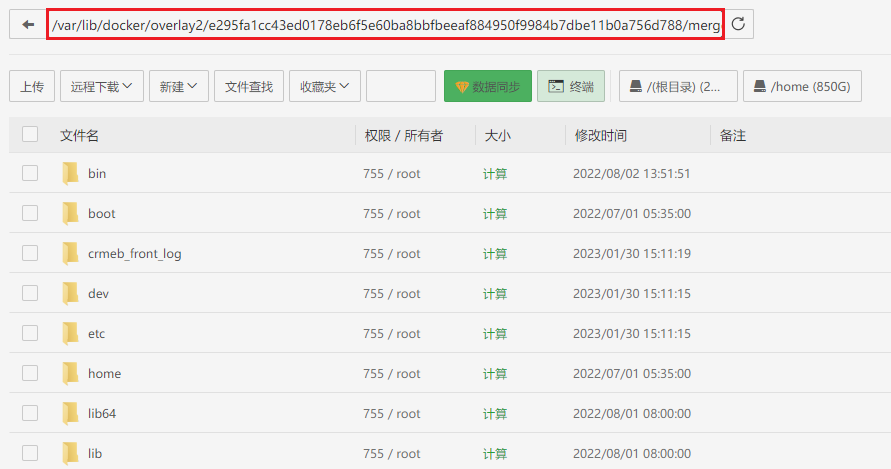The image size is (891, 469).
Task: Click the 上传 upload button
Action: coord(32,86)
